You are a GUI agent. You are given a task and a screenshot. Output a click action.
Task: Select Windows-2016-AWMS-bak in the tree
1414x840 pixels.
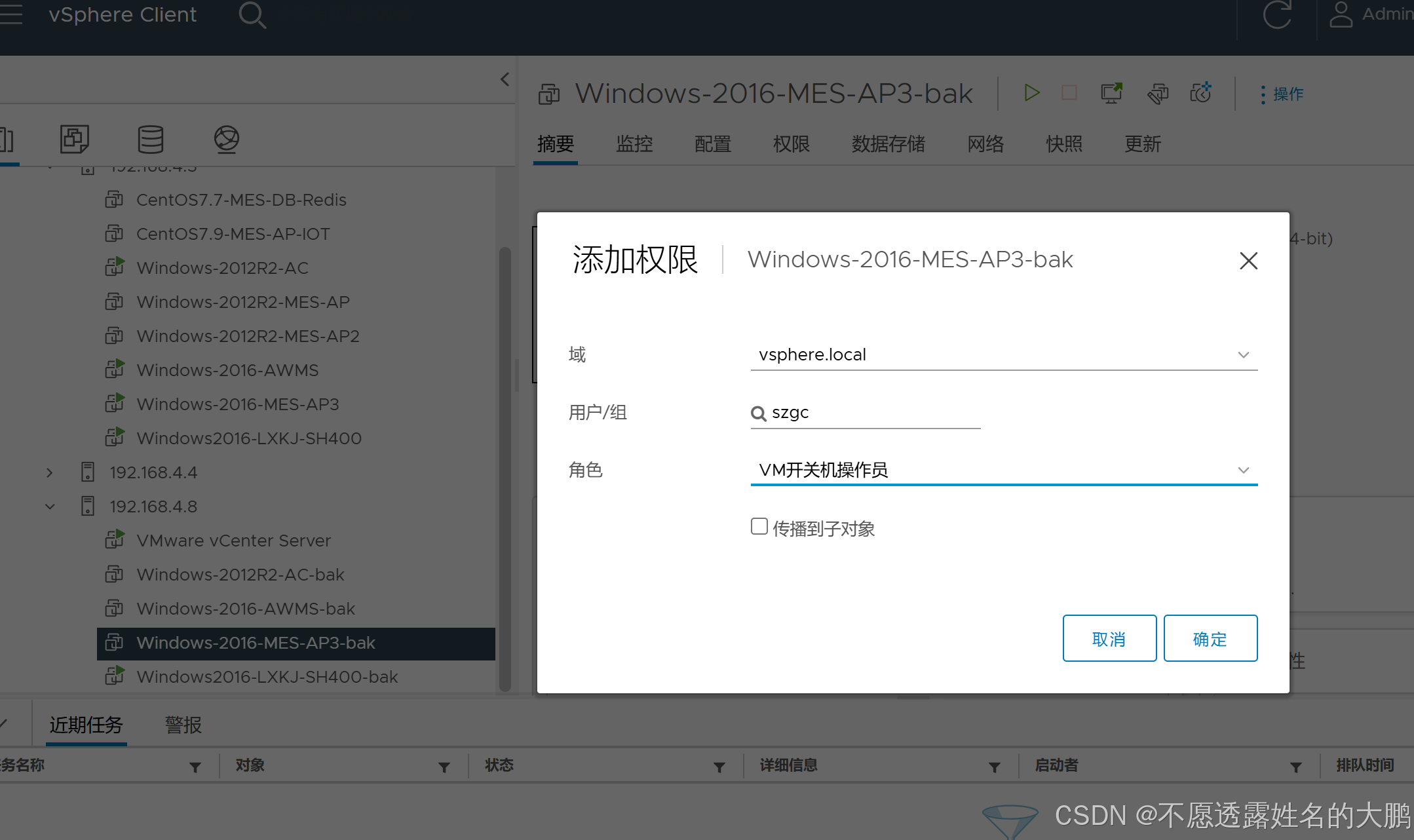point(245,609)
